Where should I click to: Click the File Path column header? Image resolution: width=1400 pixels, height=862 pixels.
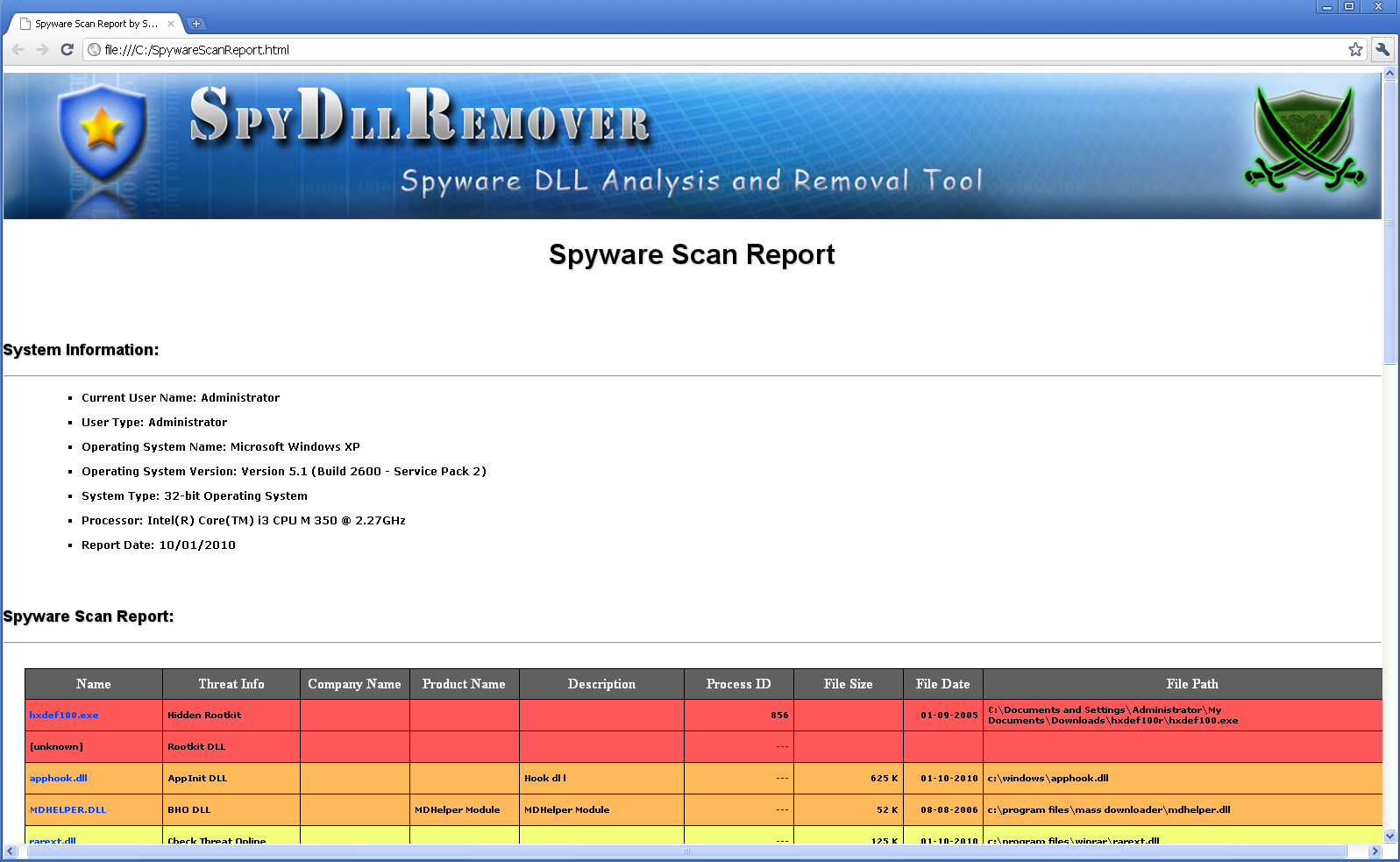point(1191,684)
